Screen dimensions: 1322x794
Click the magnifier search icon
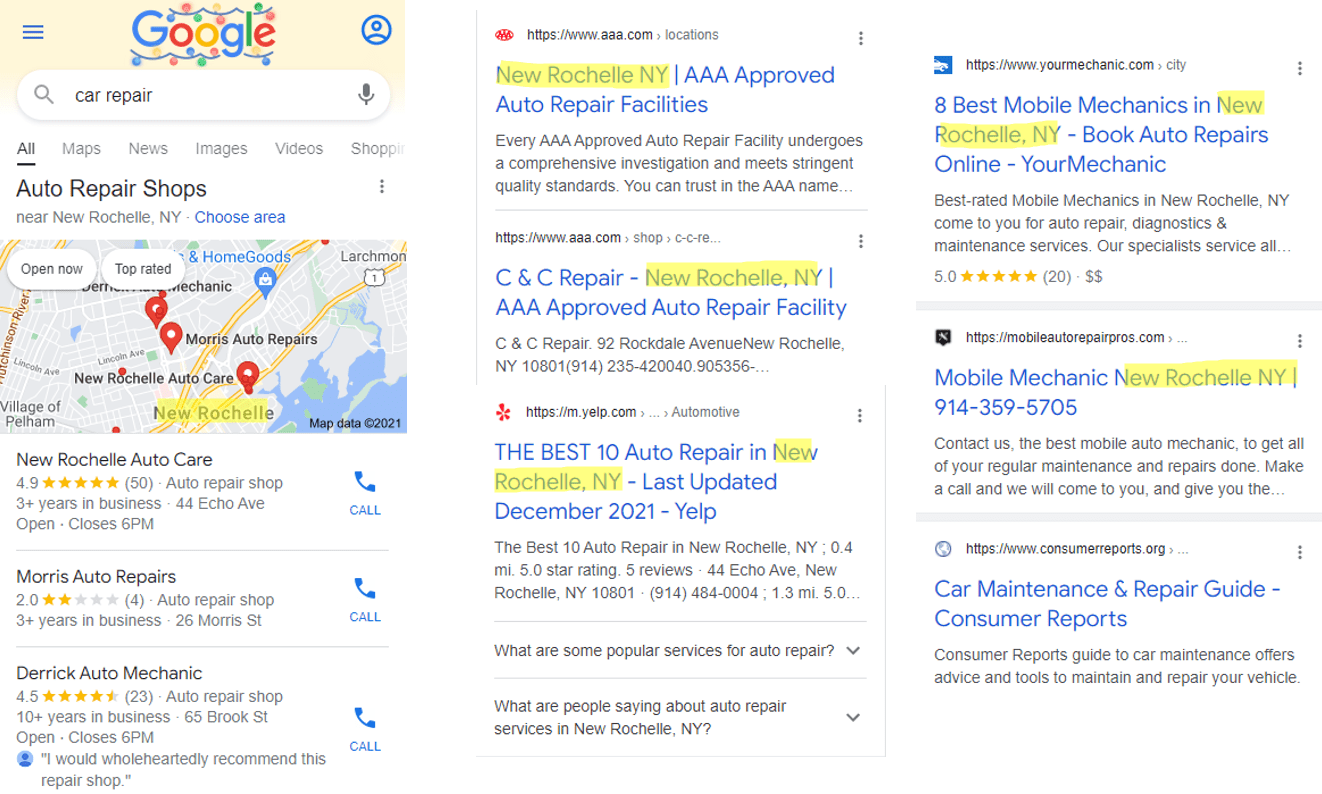44,95
